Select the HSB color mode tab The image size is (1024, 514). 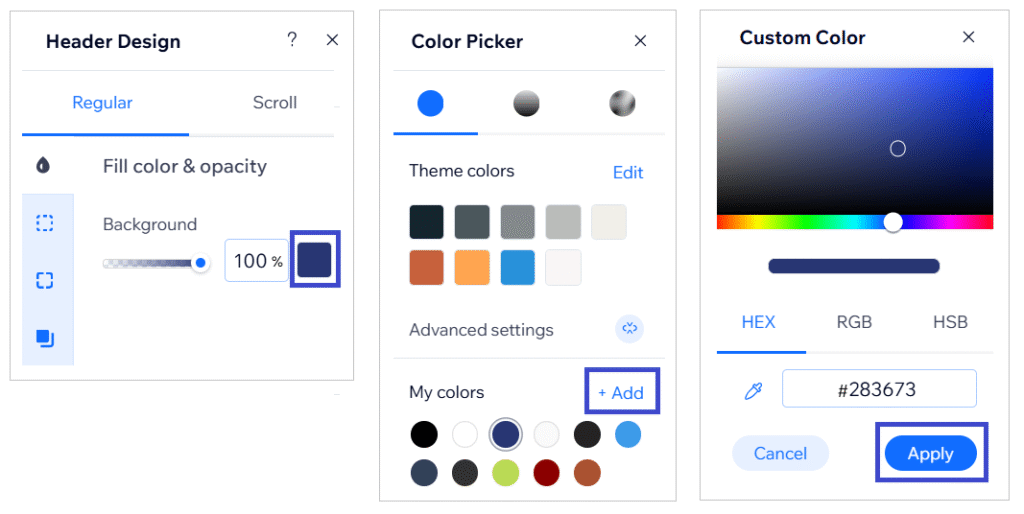[949, 322]
